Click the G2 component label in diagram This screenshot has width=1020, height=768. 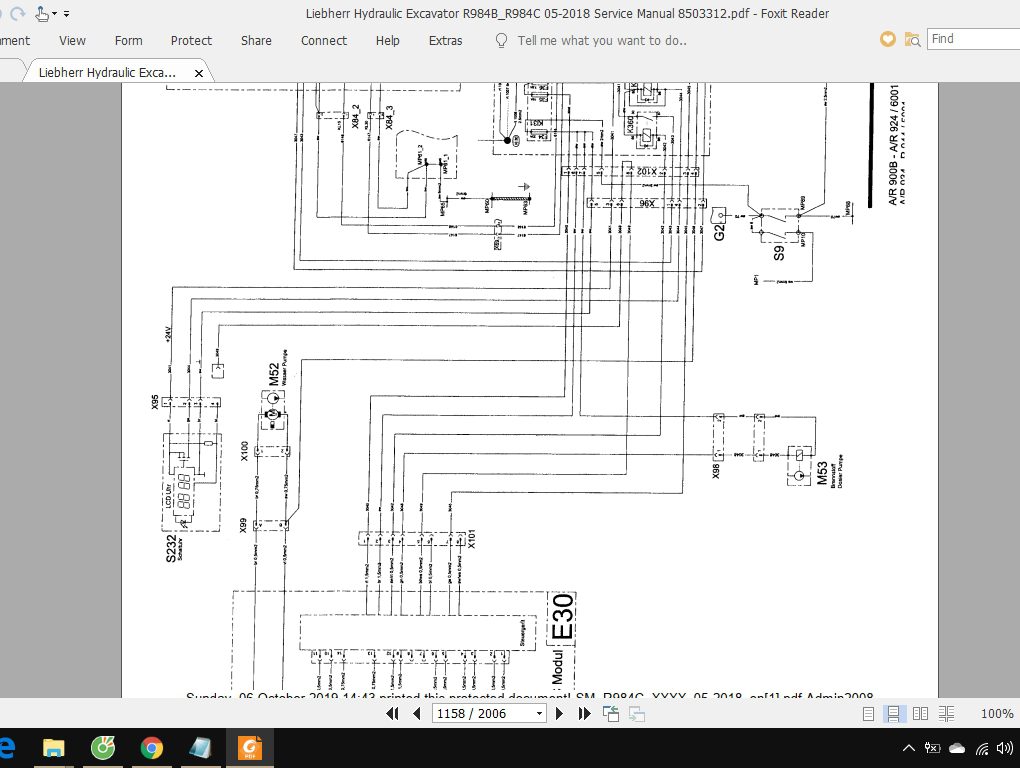[719, 232]
